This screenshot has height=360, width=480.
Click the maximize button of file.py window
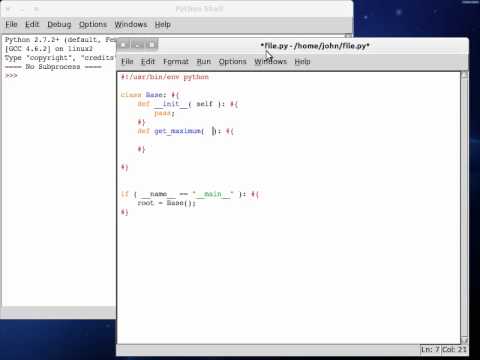click(152, 45)
